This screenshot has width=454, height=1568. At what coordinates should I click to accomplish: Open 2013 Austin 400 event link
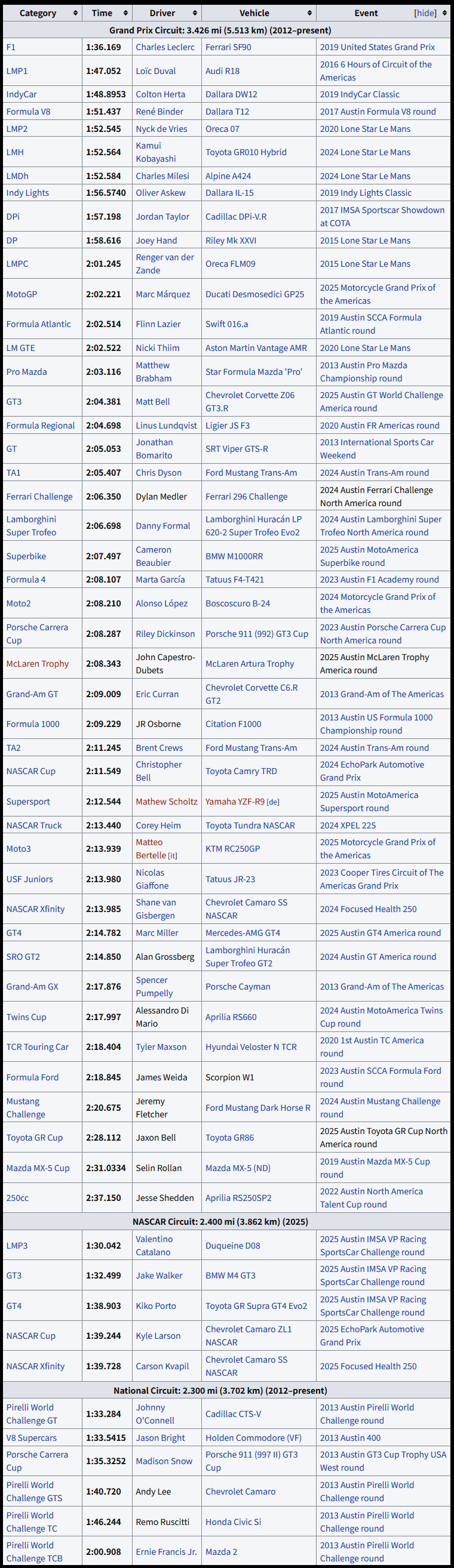350,1438
